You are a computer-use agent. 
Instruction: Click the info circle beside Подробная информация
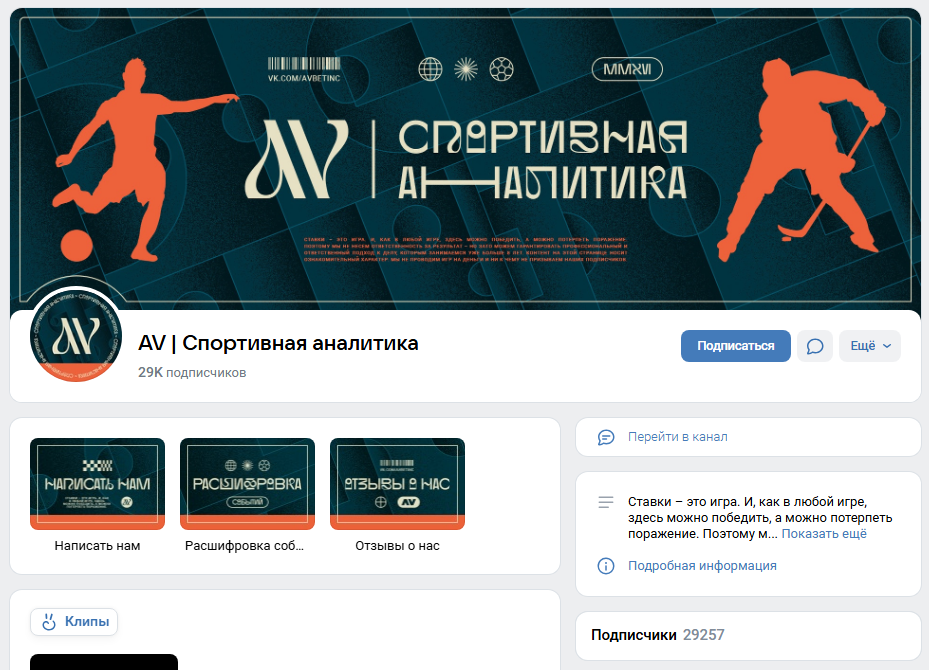608,565
